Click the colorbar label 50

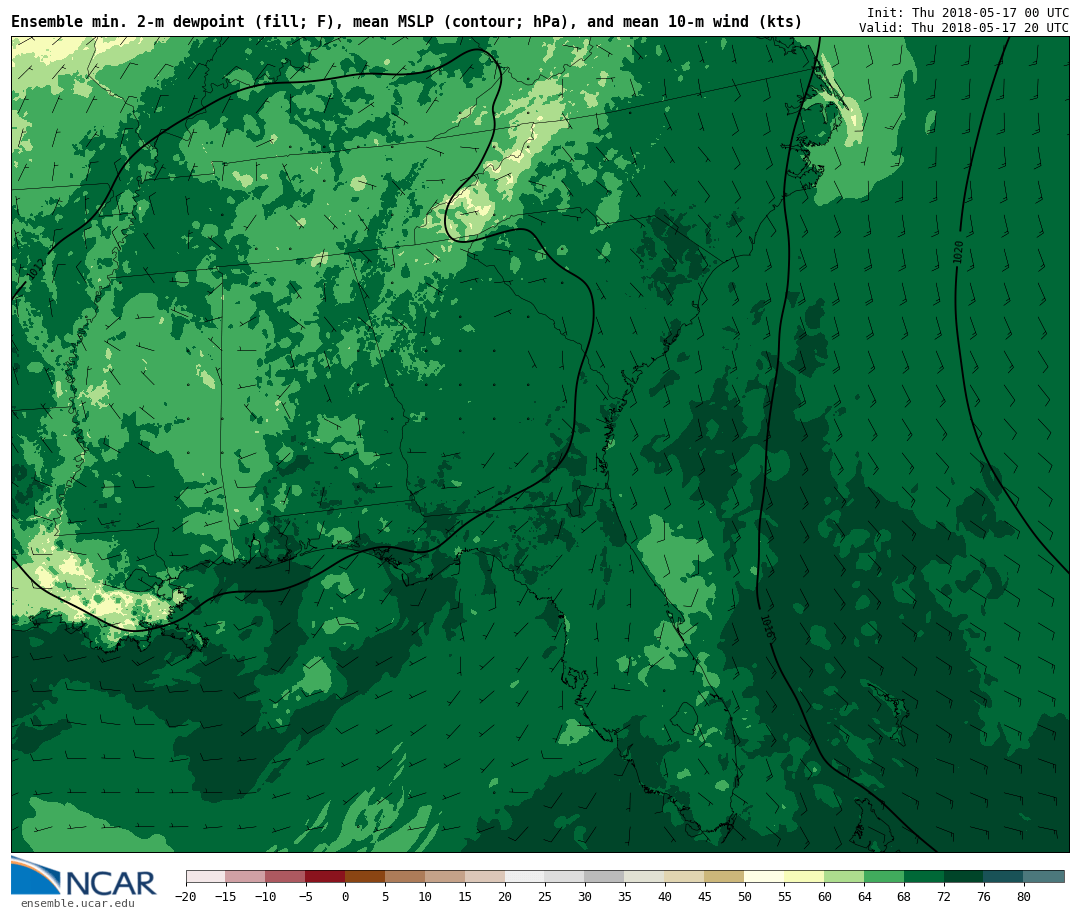745,896
